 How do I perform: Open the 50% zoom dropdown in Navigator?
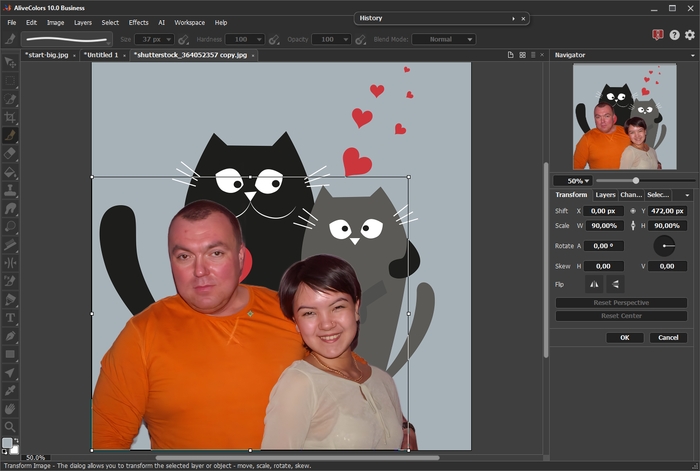point(573,181)
